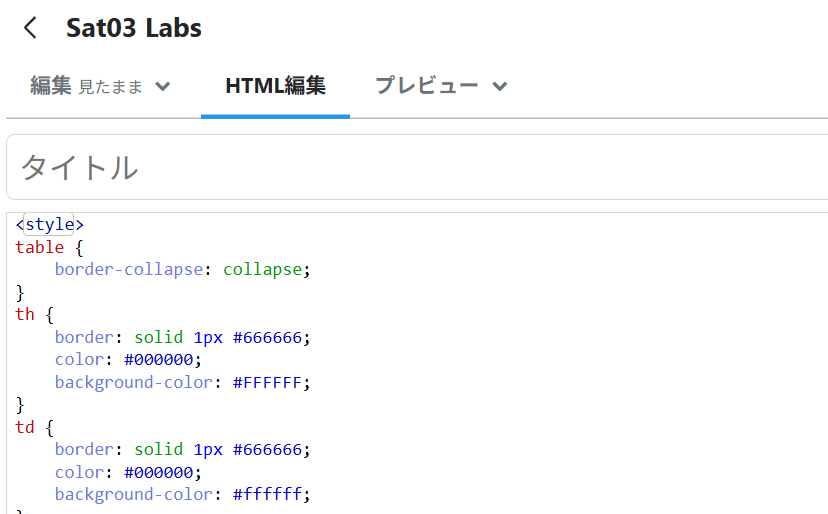Click the collapse value in table rule
The image size is (828, 514).
point(262,270)
